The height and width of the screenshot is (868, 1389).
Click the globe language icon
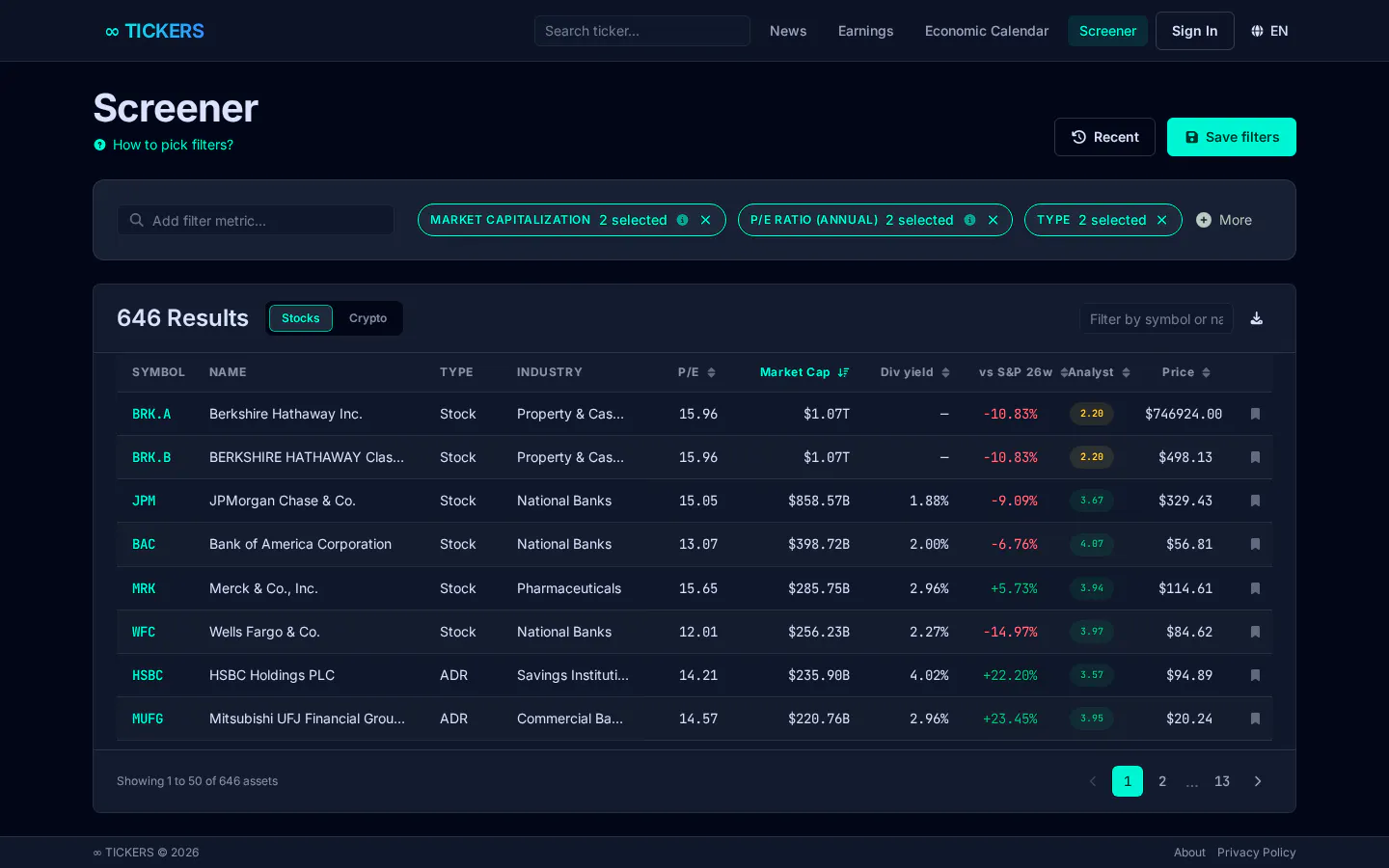pyautogui.click(x=1257, y=31)
